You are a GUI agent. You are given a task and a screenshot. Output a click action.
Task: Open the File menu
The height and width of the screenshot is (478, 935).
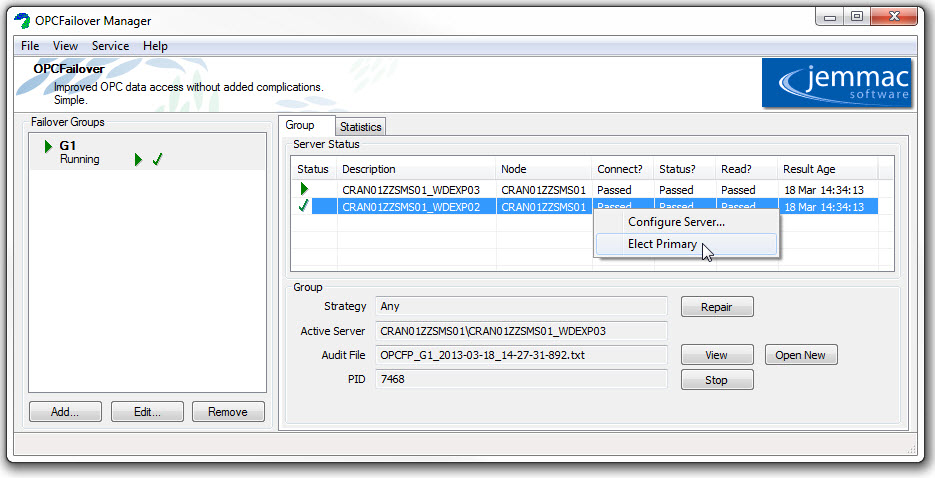click(x=30, y=46)
